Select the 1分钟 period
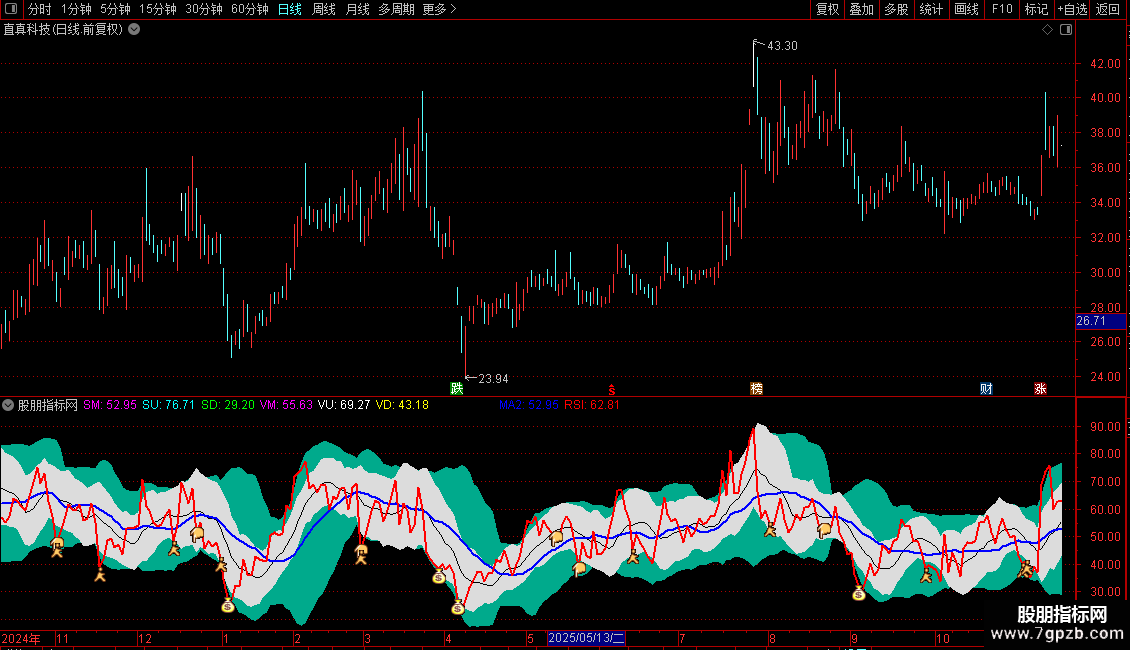This screenshot has height=650, width=1130. tap(76, 9)
